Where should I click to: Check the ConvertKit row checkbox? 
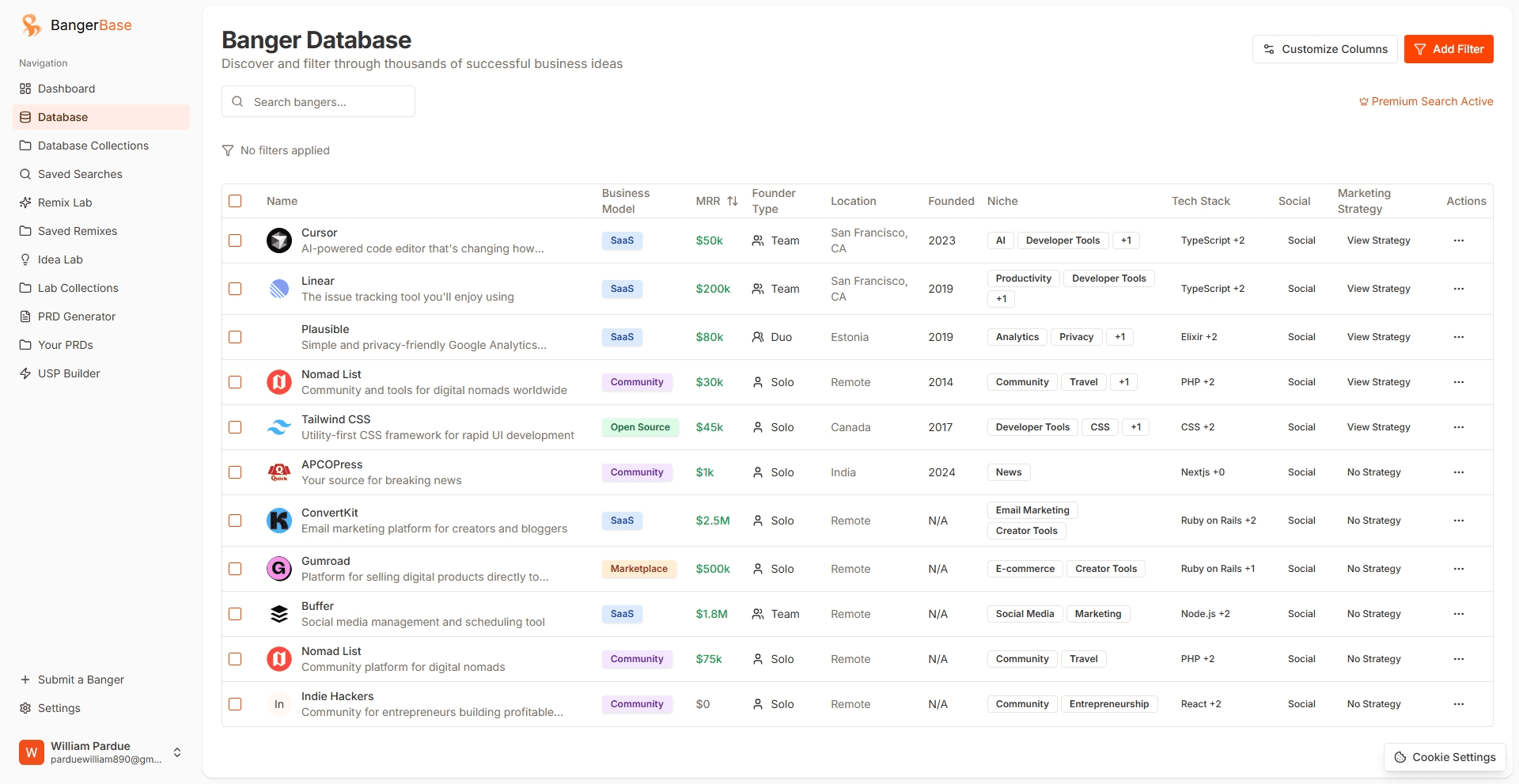coord(235,521)
